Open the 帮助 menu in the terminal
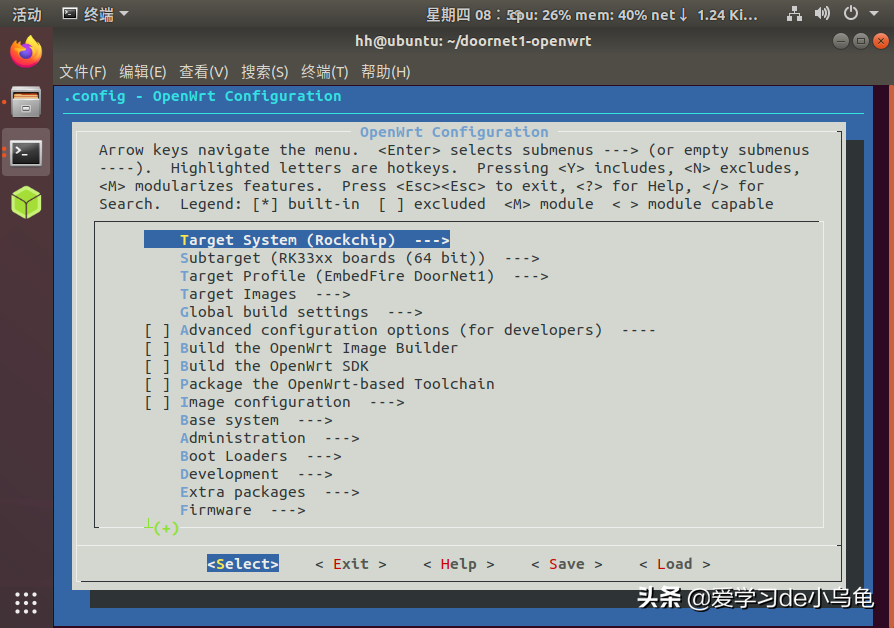The width and height of the screenshot is (894, 628). pyautogui.click(x=384, y=71)
